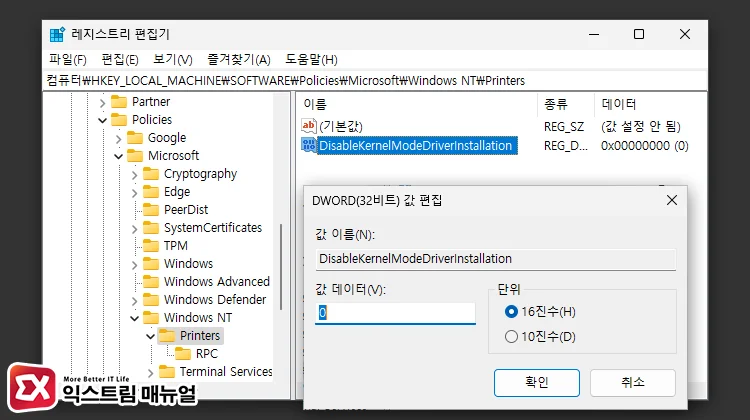Click the PeerDist folder icon

pyautogui.click(x=151, y=210)
